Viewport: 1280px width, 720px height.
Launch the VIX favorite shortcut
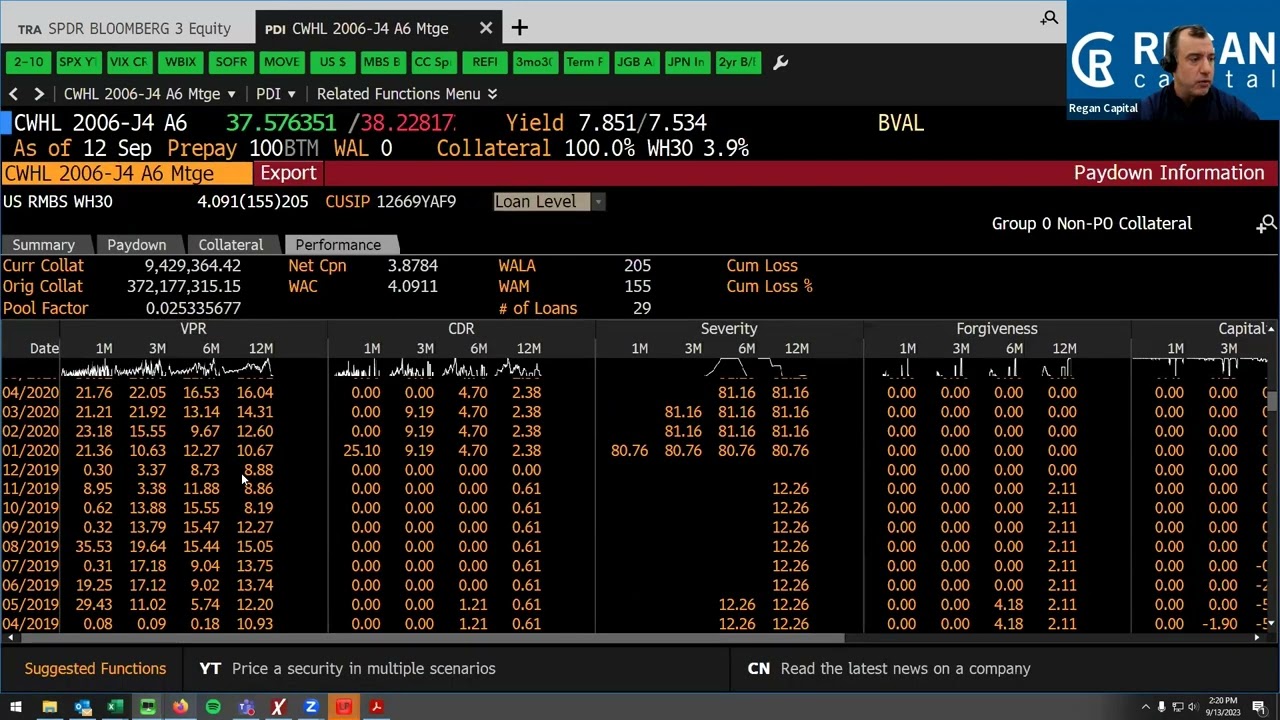128,62
